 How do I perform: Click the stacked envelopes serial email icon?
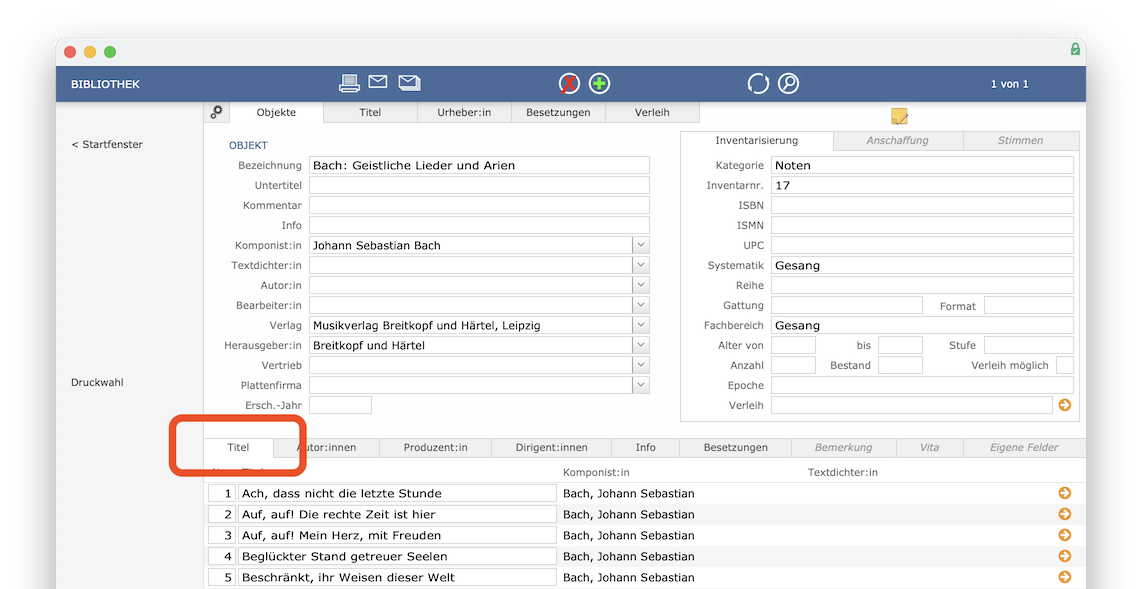coord(409,83)
